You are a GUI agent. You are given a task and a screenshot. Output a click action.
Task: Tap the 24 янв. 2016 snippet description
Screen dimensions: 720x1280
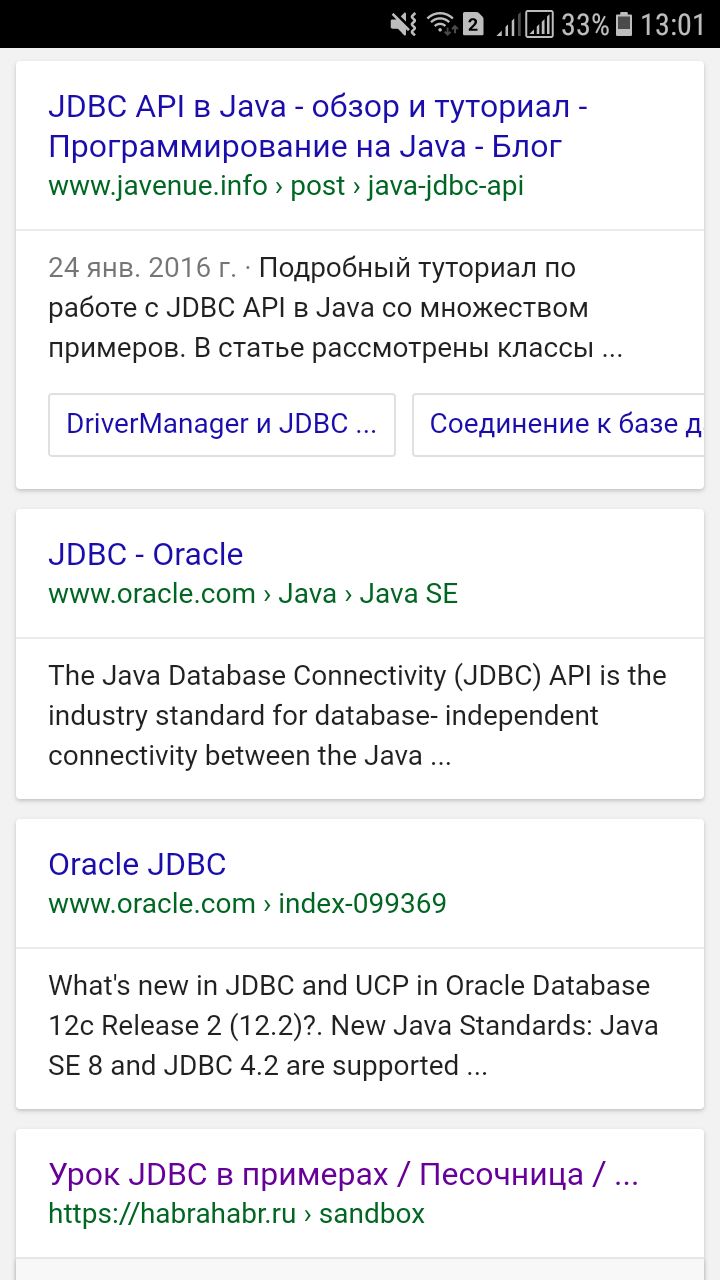point(335,308)
